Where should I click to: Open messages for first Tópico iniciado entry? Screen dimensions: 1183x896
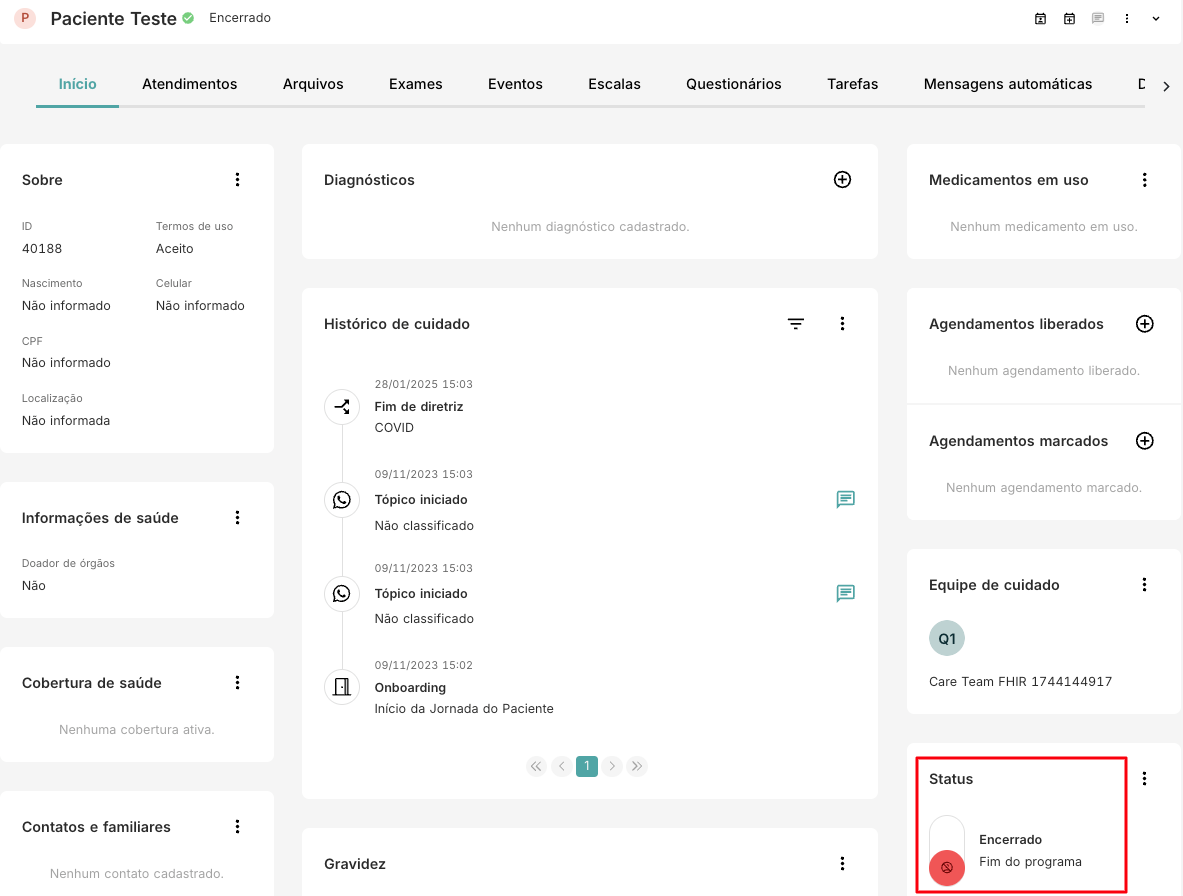[x=845, y=499]
